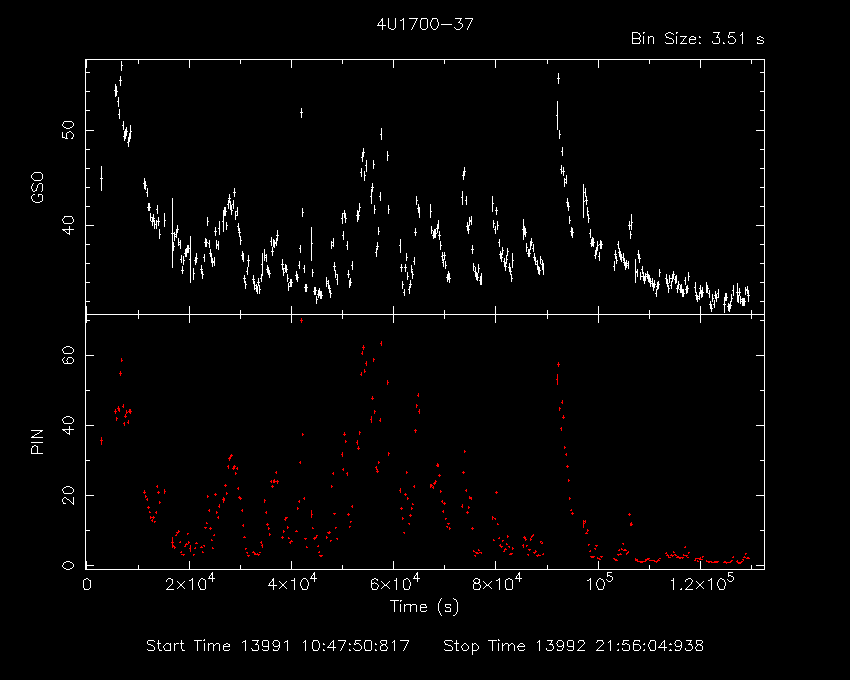The image size is (850, 680).
Task: Click the x-axis tick label 8×10^4
Action: pyautogui.click(x=497, y=582)
